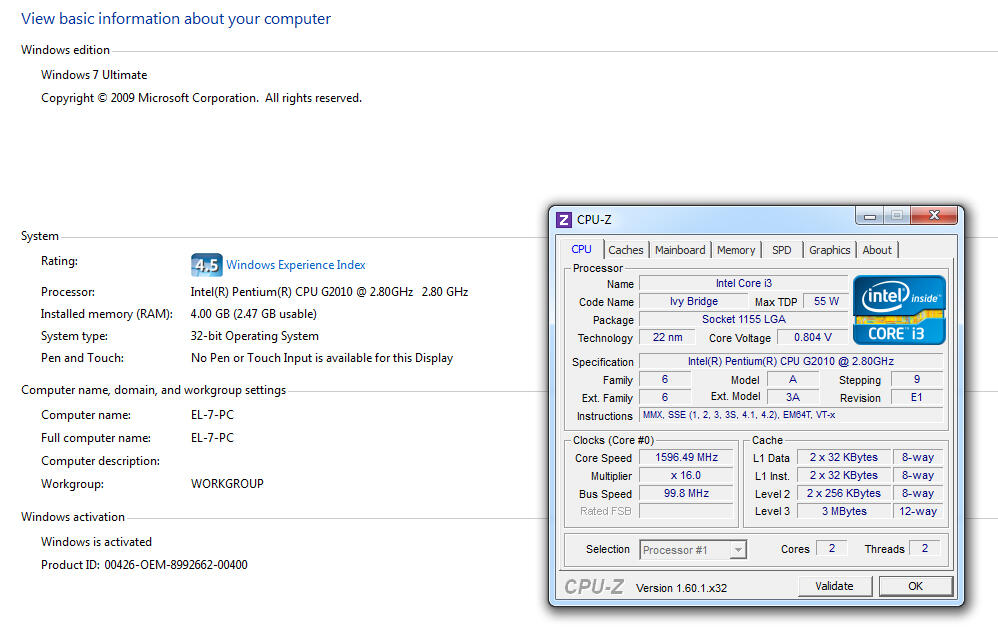Switch to the CPU tab
This screenshot has width=998, height=632.
click(x=581, y=249)
